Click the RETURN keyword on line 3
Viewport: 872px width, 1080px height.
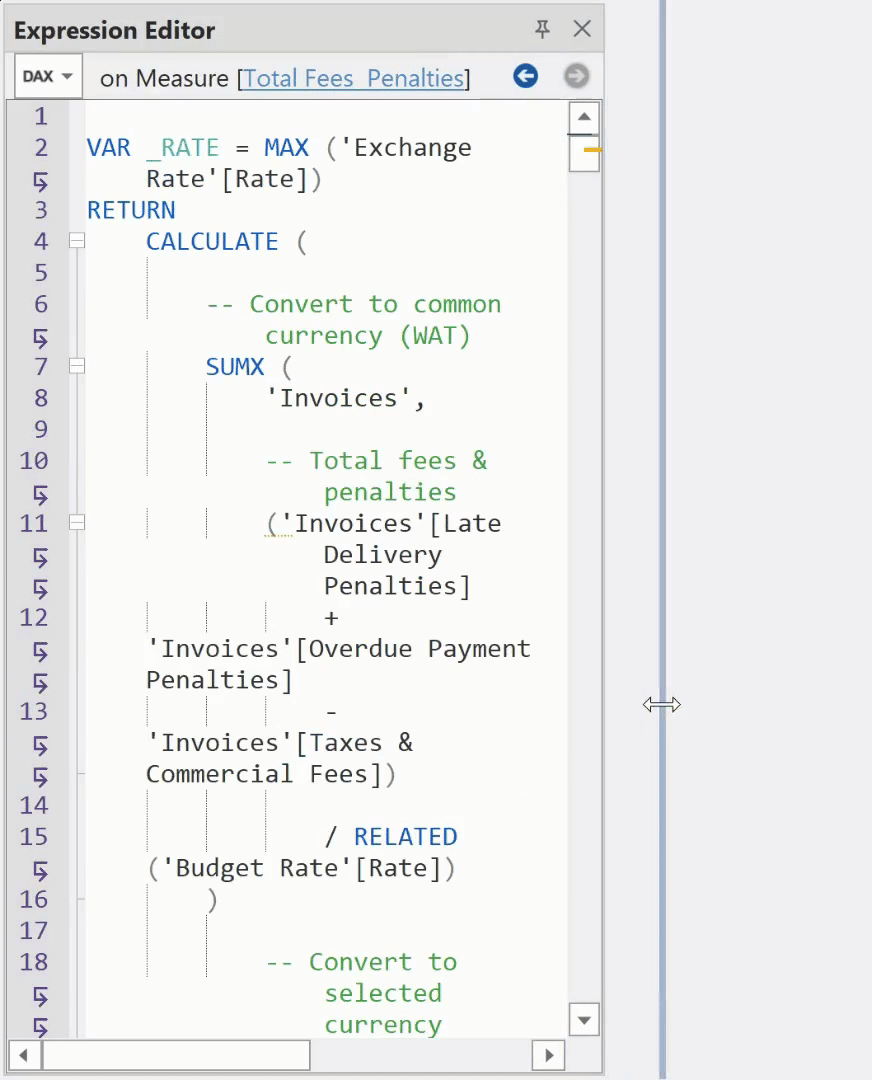[x=131, y=210]
